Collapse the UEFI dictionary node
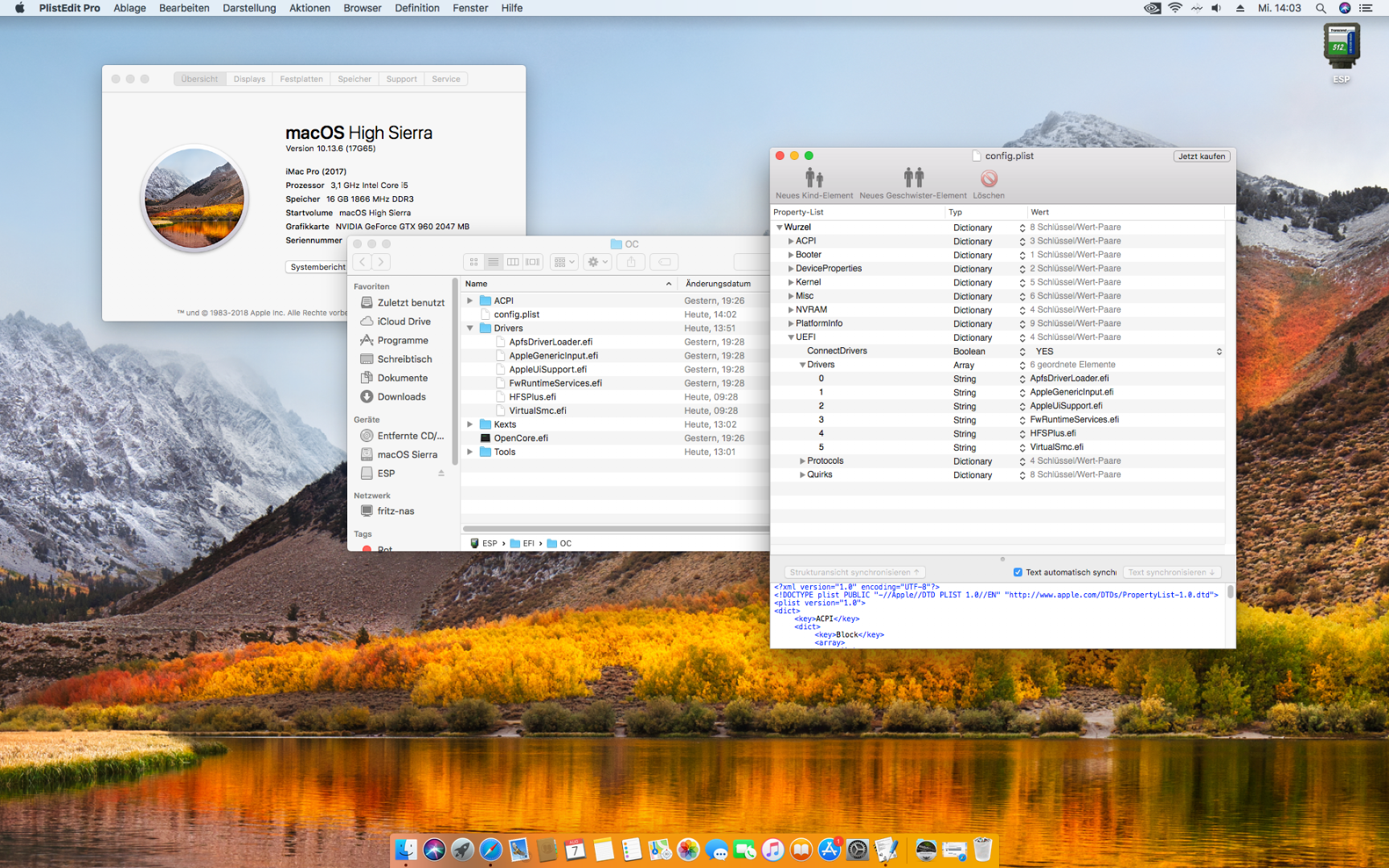This screenshot has width=1389, height=868. [x=791, y=338]
